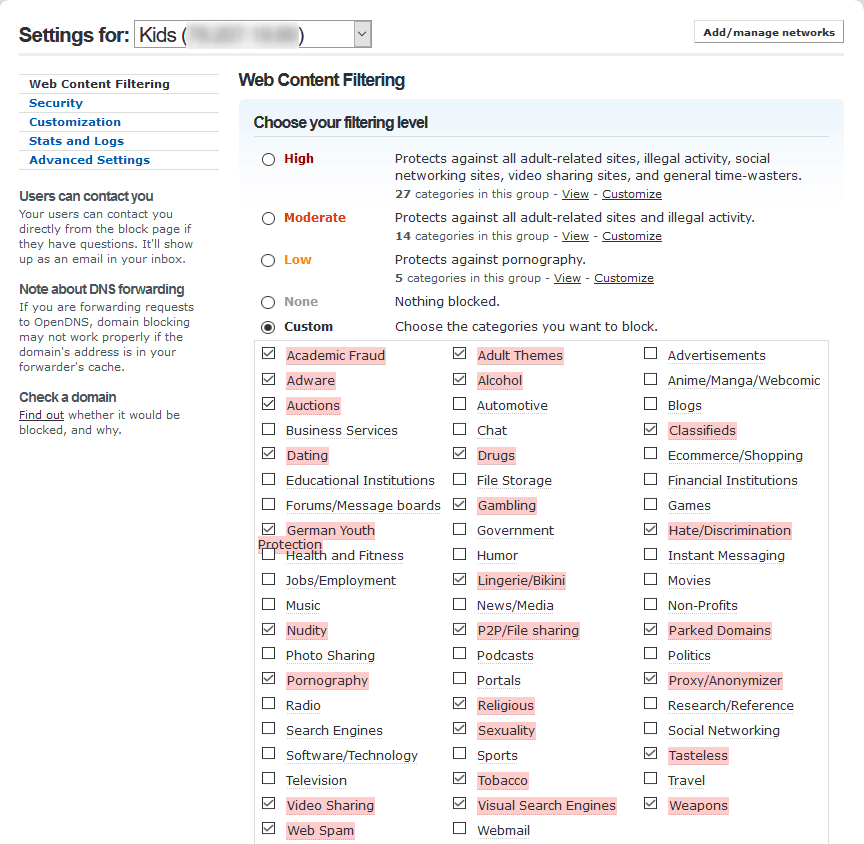This screenshot has width=864, height=844.
Task: Select the None filtering radio option
Action: pyautogui.click(x=268, y=302)
